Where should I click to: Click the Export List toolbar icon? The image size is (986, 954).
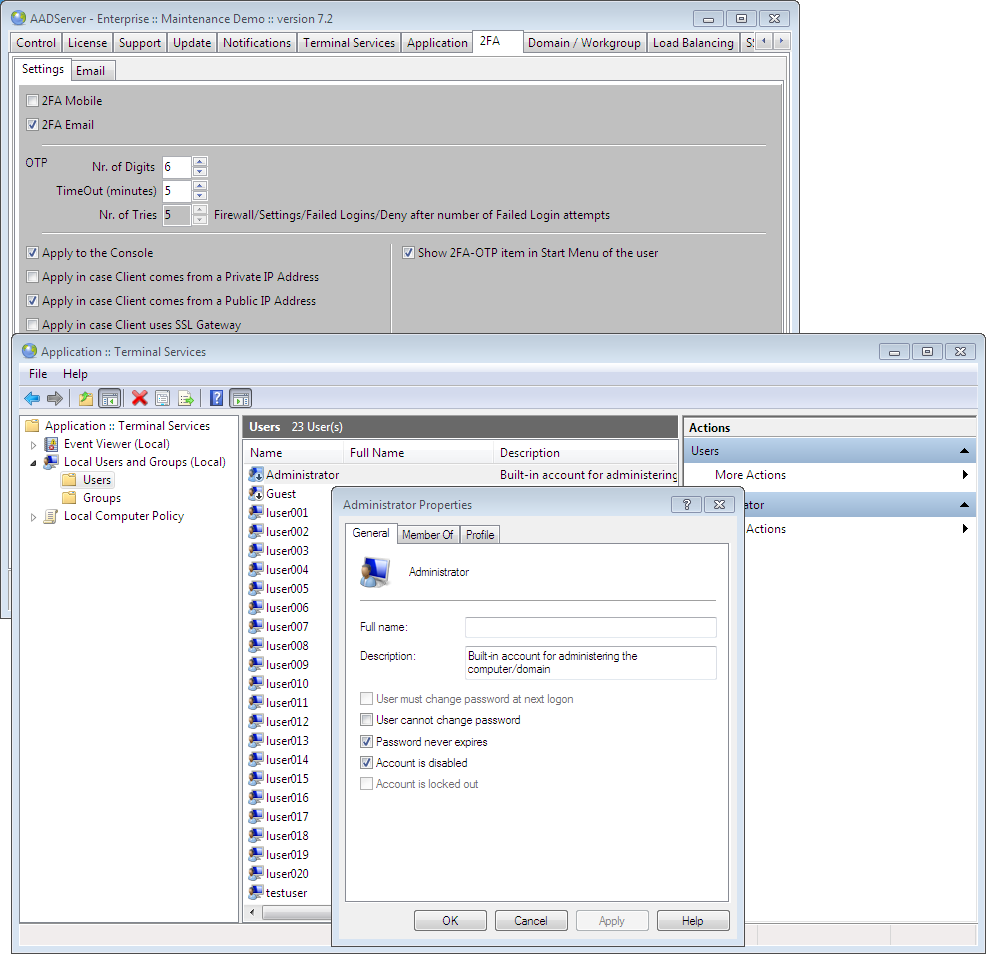point(185,398)
